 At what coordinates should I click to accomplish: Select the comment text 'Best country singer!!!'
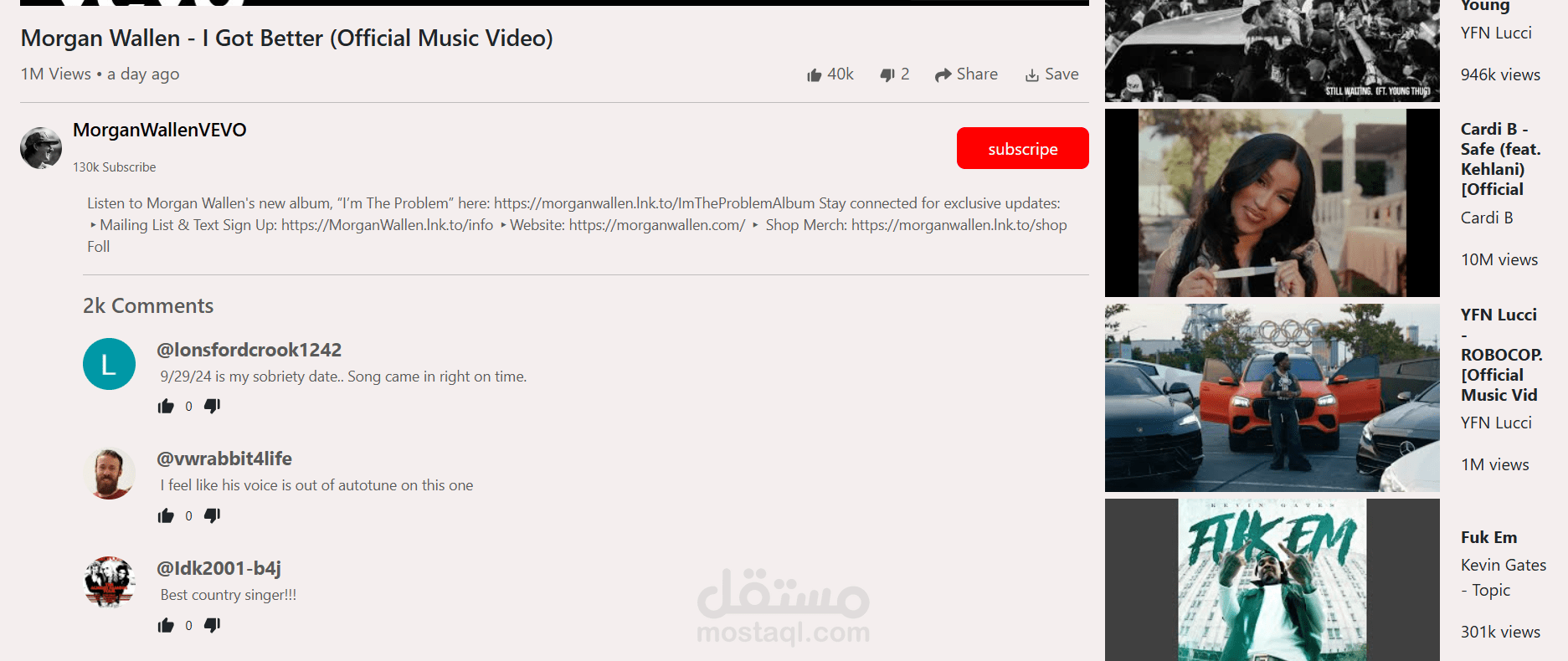point(229,595)
